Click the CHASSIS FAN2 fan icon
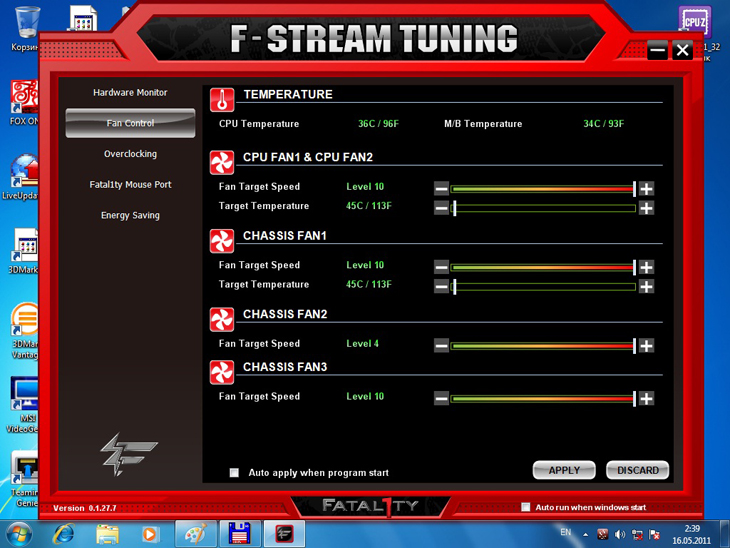Viewport: 730px width, 548px height. (221, 318)
